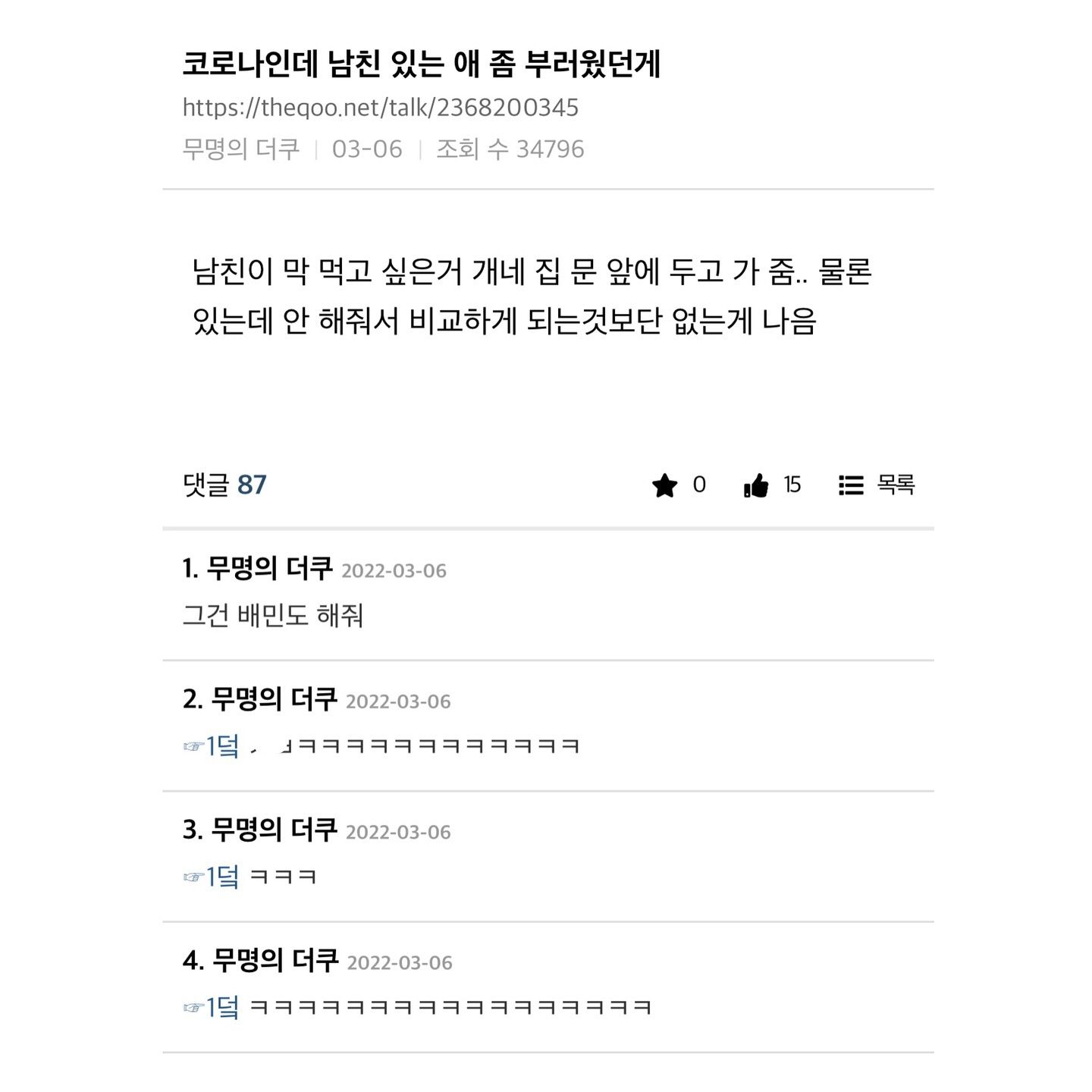The height and width of the screenshot is (1092, 1092).
Task: Click the comment 4 date 2022-03-06
Action: (x=400, y=963)
